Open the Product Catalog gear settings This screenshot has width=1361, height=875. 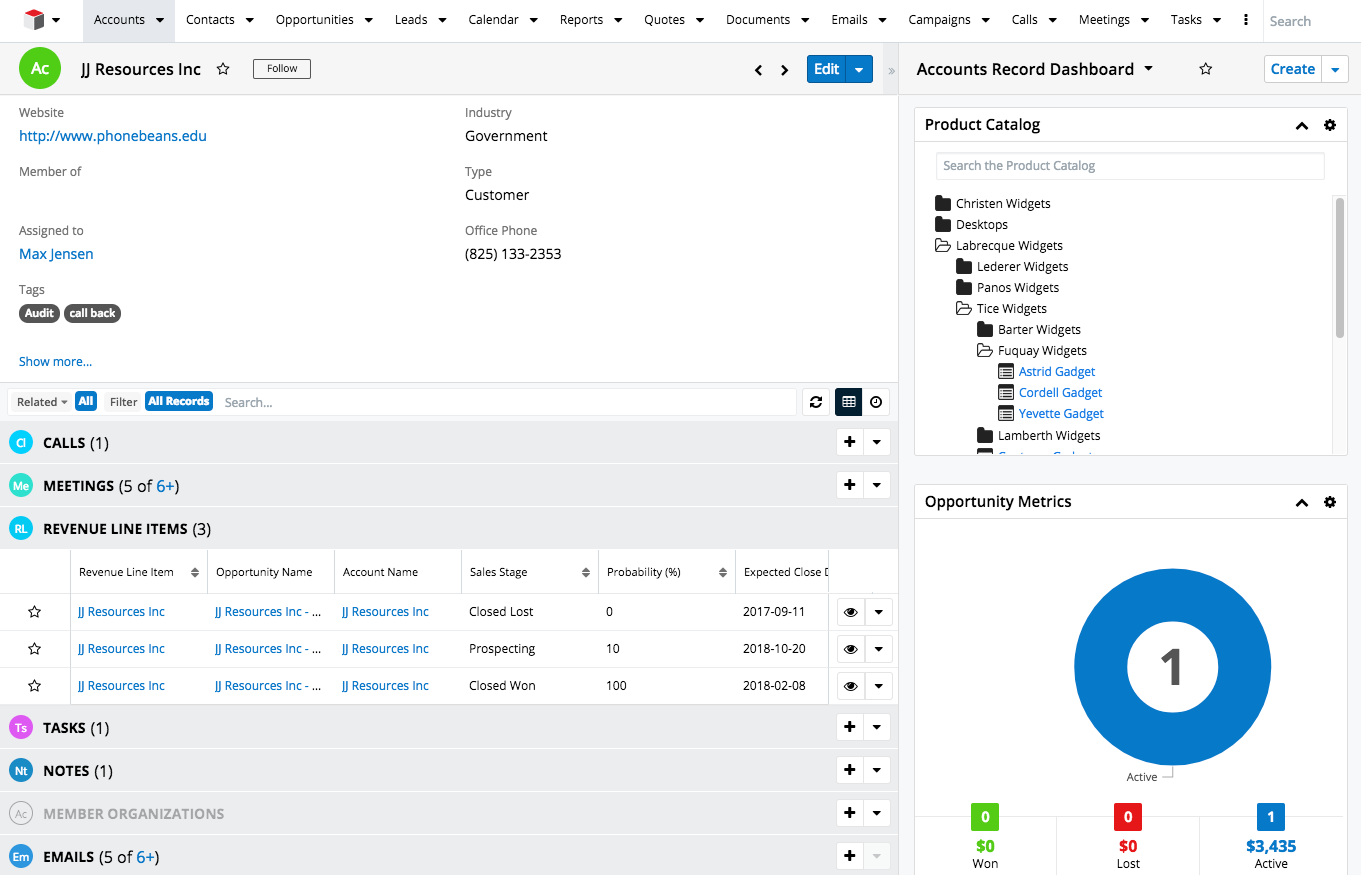1329,125
